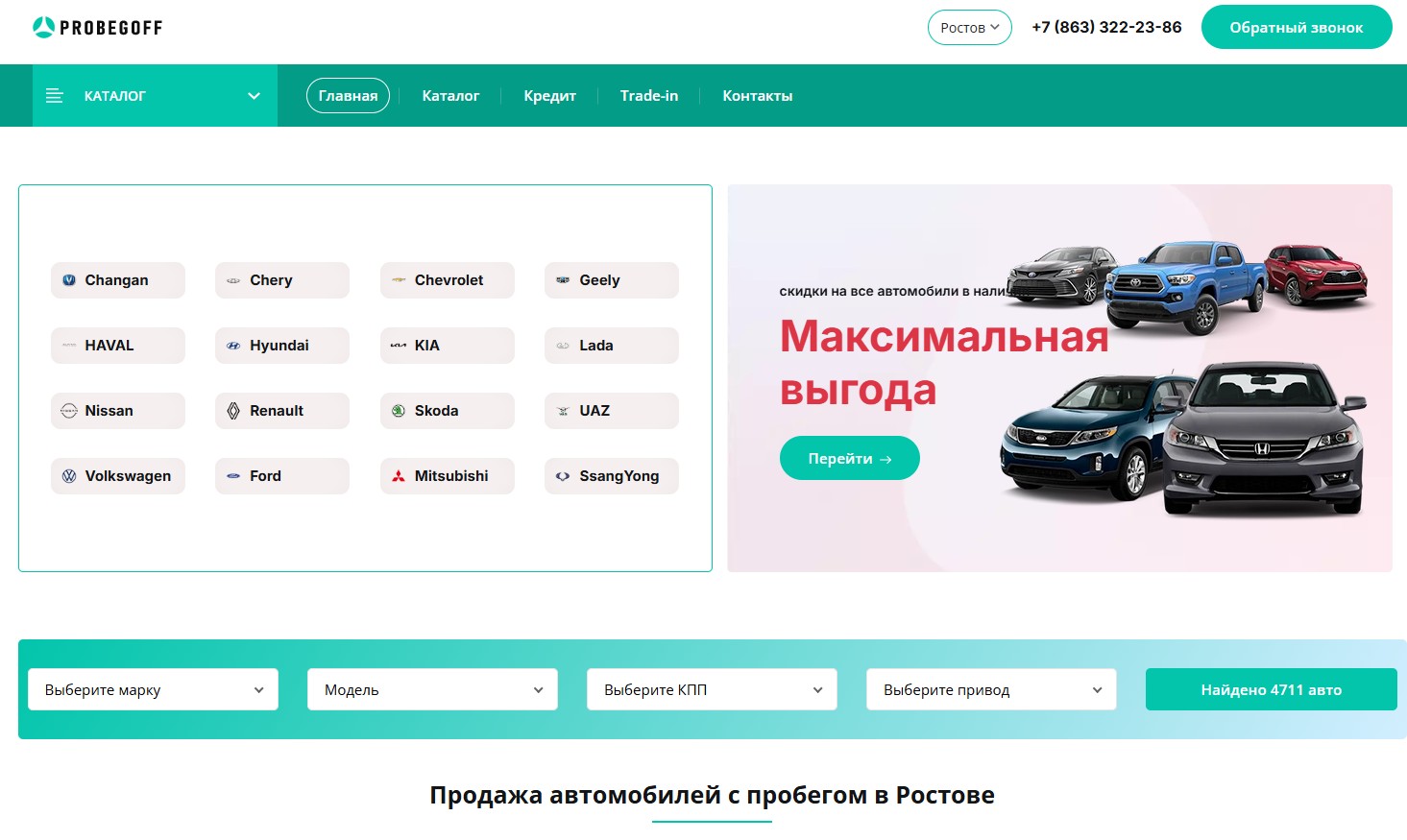
Task: Click the Mitsubishi red diamonds icon
Action: tap(399, 476)
